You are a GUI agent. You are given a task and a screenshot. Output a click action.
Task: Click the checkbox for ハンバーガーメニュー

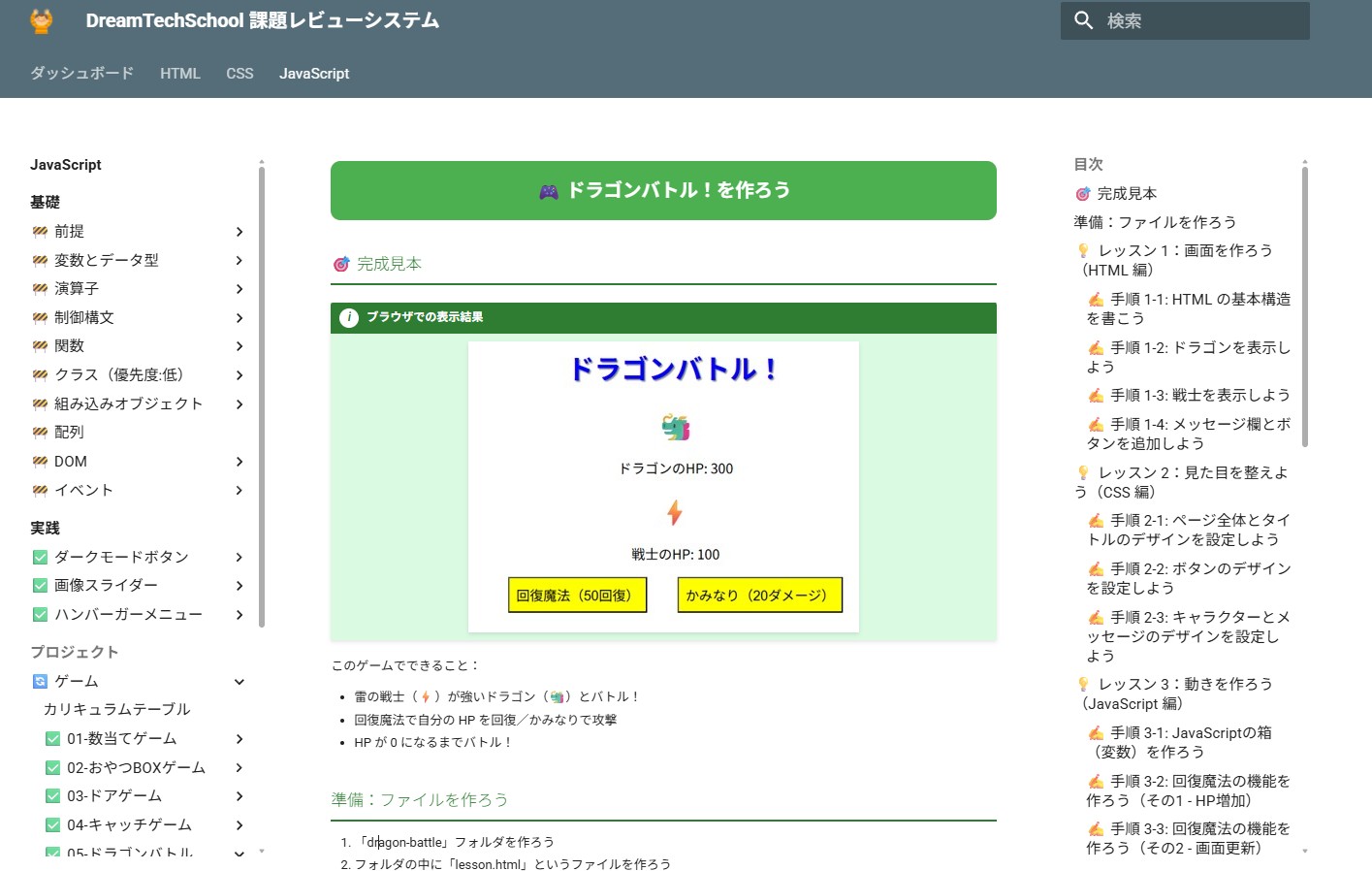[x=40, y=614]
